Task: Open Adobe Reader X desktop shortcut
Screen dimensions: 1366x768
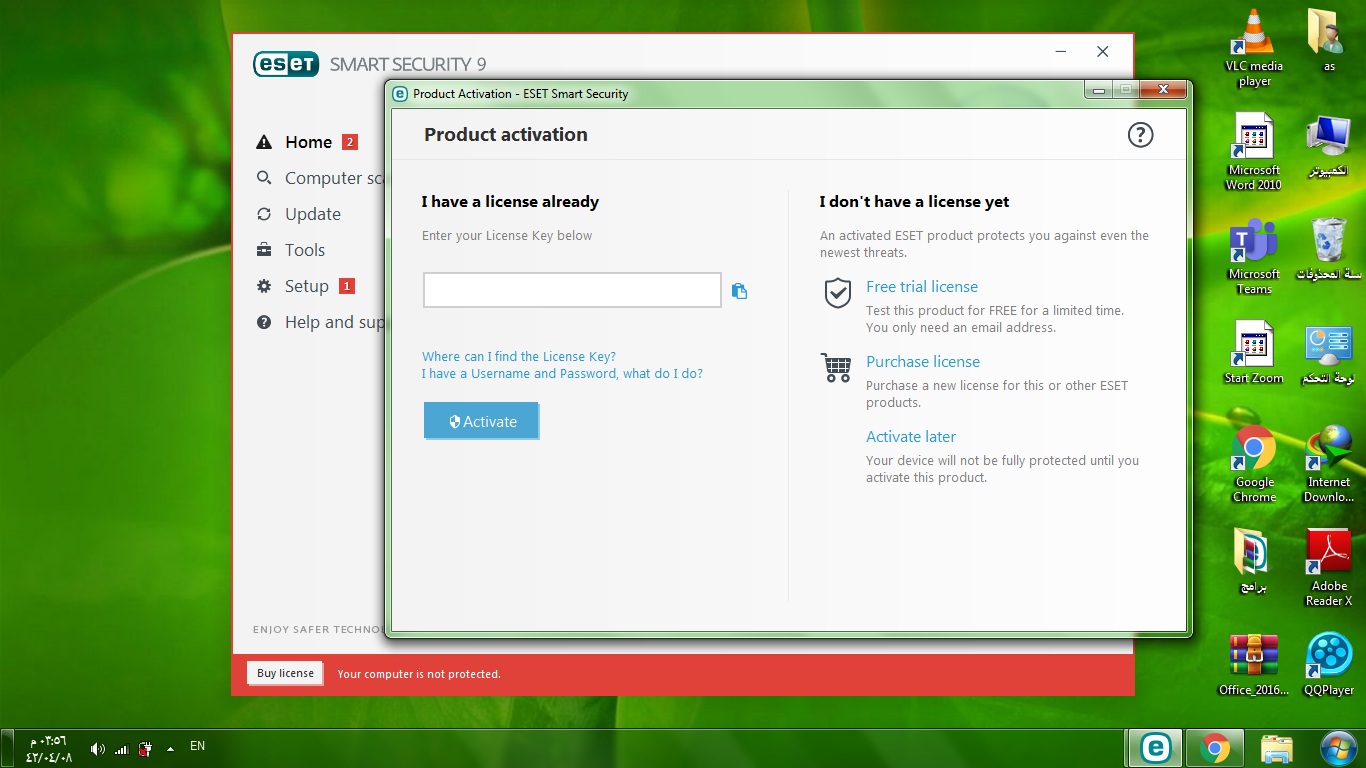Action: [x=1329, y=568]
